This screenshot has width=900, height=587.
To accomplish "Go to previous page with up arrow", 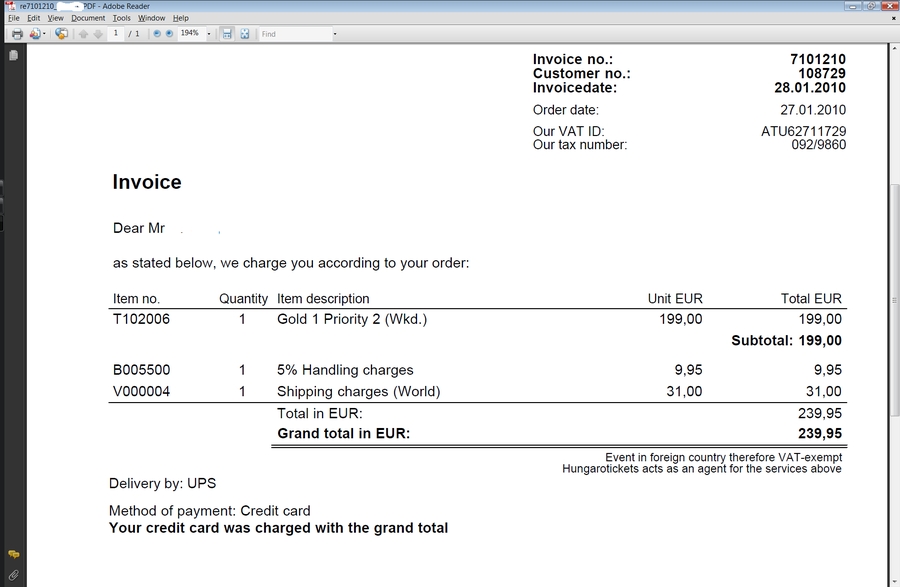I will coord(83,34).
